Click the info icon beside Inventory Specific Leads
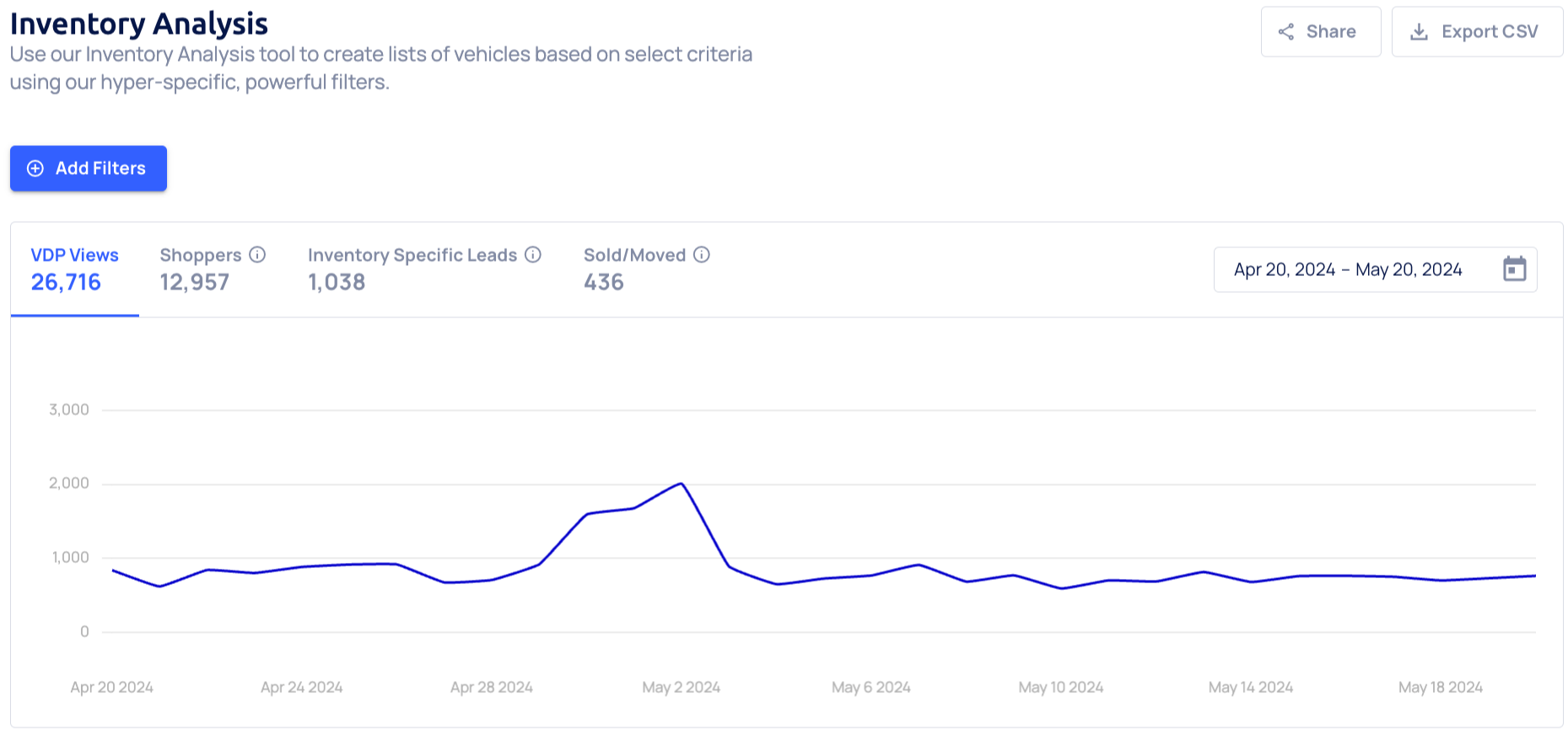This screenshot has width=1568, height=741. [x=533, y=255]
